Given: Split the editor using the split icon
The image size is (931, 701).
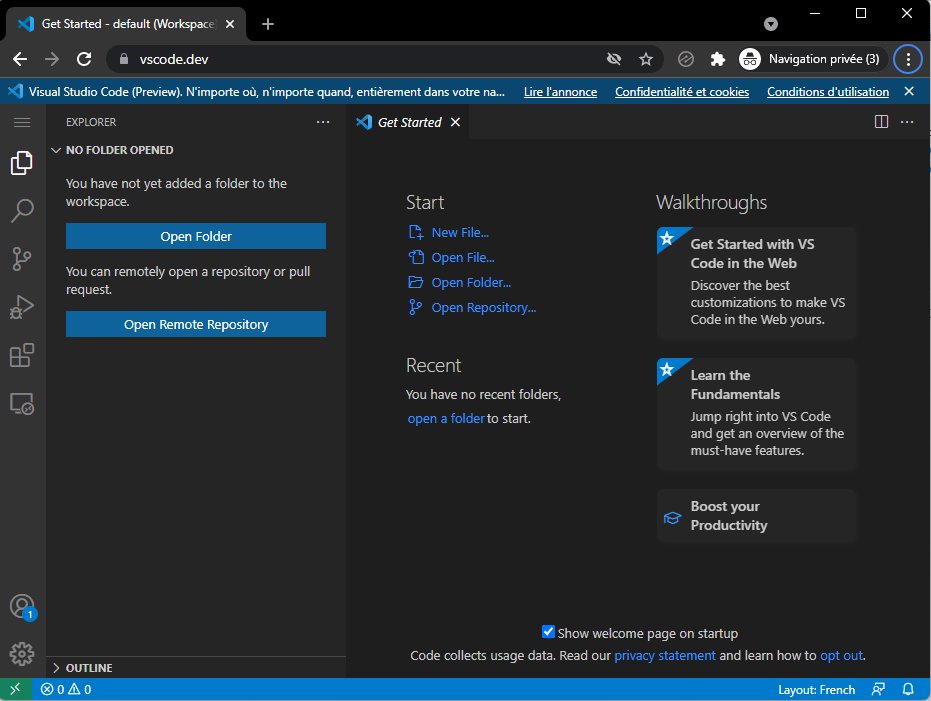Looking at the screenshot, I should (x=880, y=121).
